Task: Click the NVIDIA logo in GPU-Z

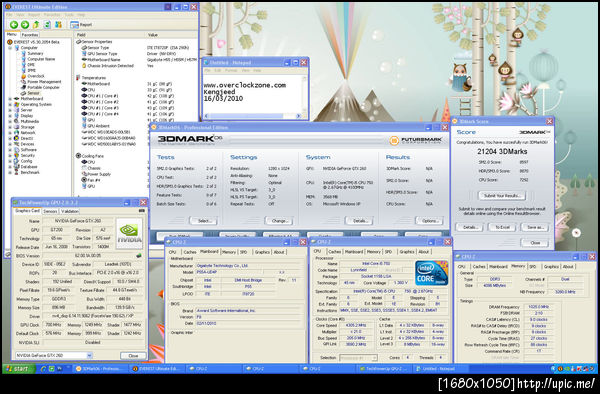Action: [x=129, y=233]
